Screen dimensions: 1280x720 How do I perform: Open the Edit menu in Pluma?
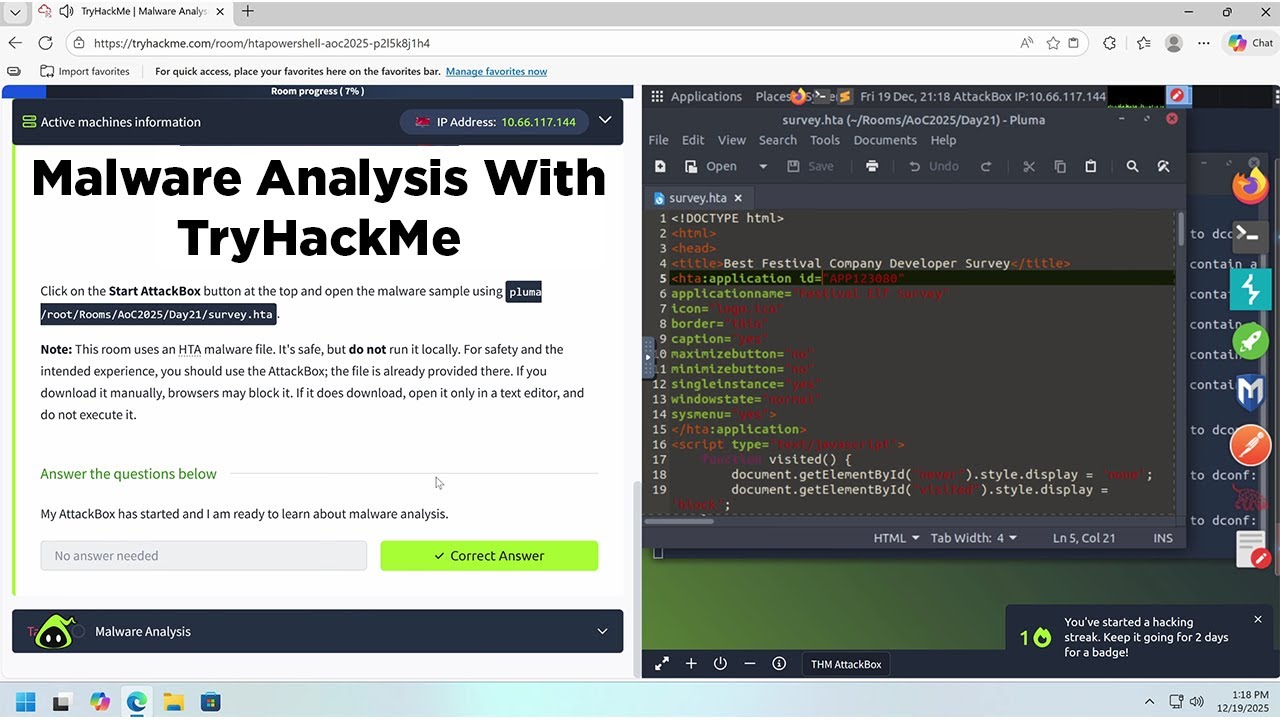click(x=693, y=140)
